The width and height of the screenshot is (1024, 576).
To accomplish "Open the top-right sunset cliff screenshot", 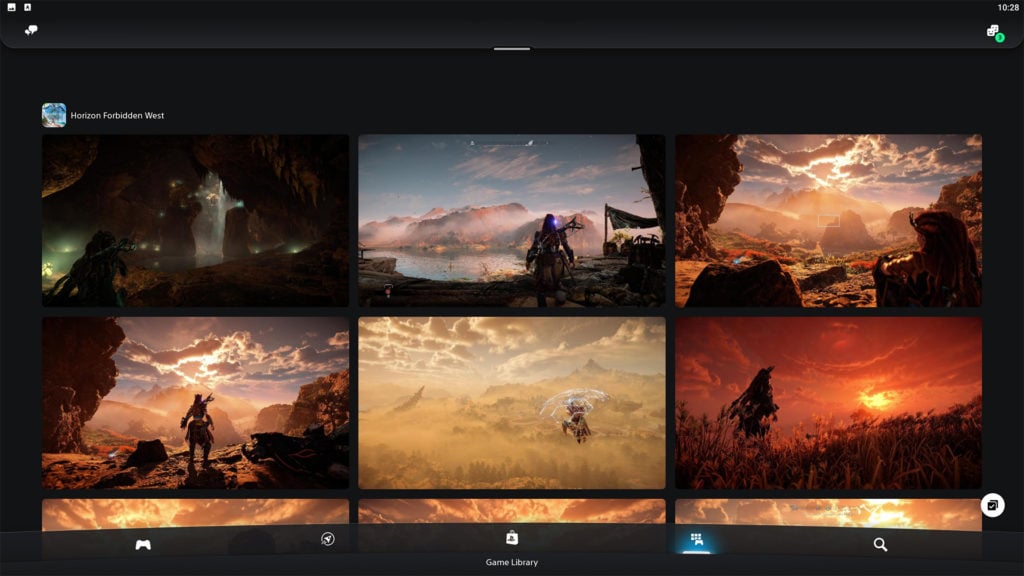I will click(x=828, y=220).
